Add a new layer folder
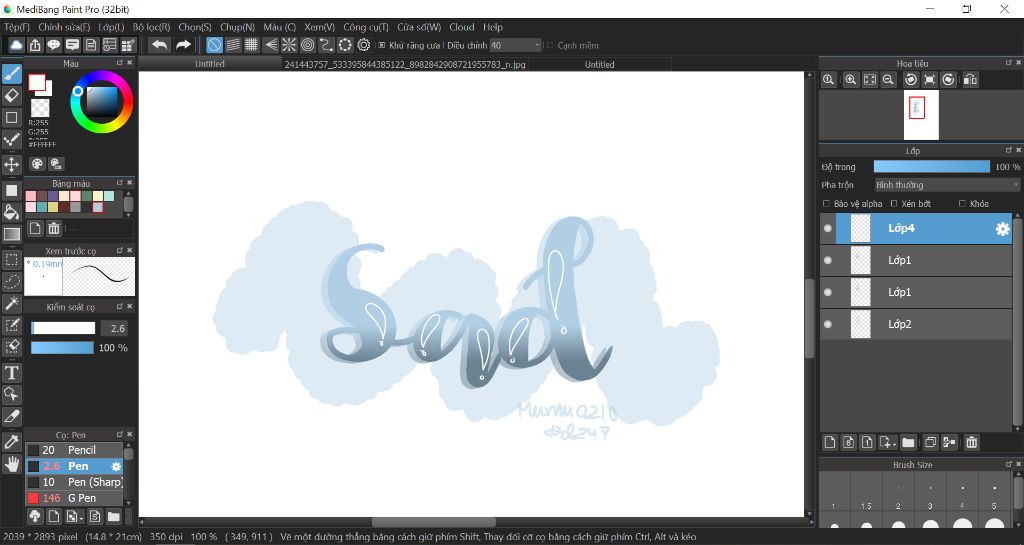The width and height of the screenshot is (1024, 545). tap(908, 443)
